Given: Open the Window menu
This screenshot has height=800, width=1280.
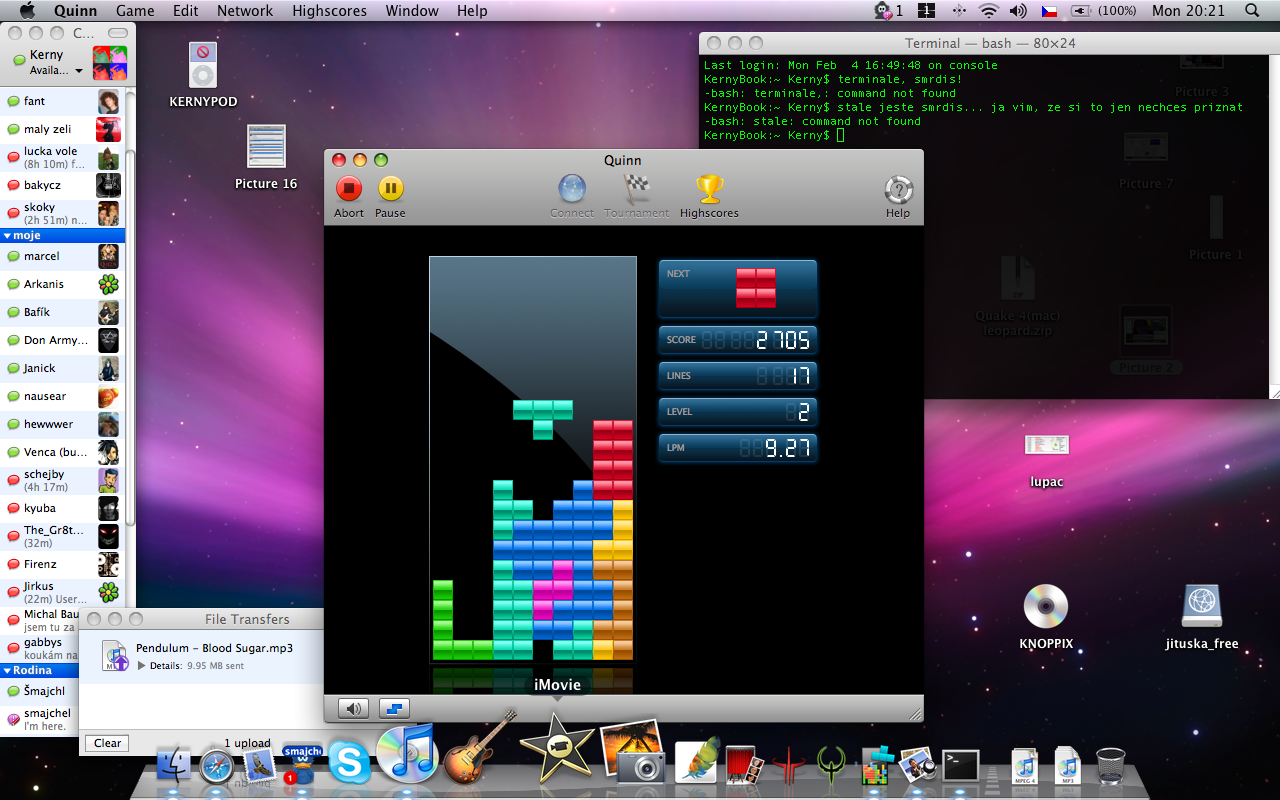Looking at the screenshot, I should [412, 11].
